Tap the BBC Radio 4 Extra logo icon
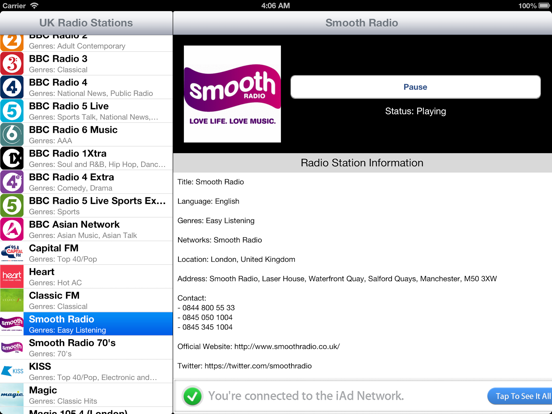Image resolution: width=552 pixels, height=414 pixels. tap(12, 182)
